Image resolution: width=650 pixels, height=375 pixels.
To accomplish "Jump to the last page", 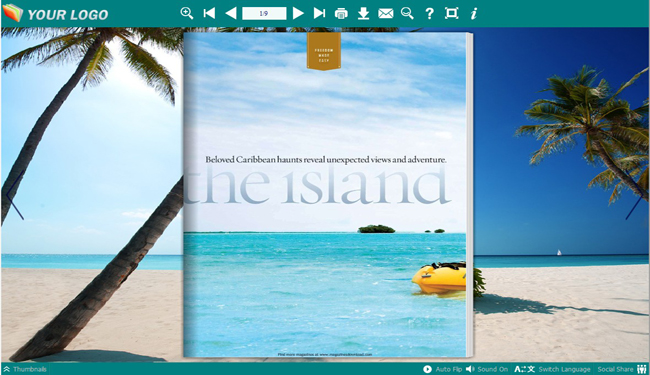I will pyautogui.click(x=319, y=13).
